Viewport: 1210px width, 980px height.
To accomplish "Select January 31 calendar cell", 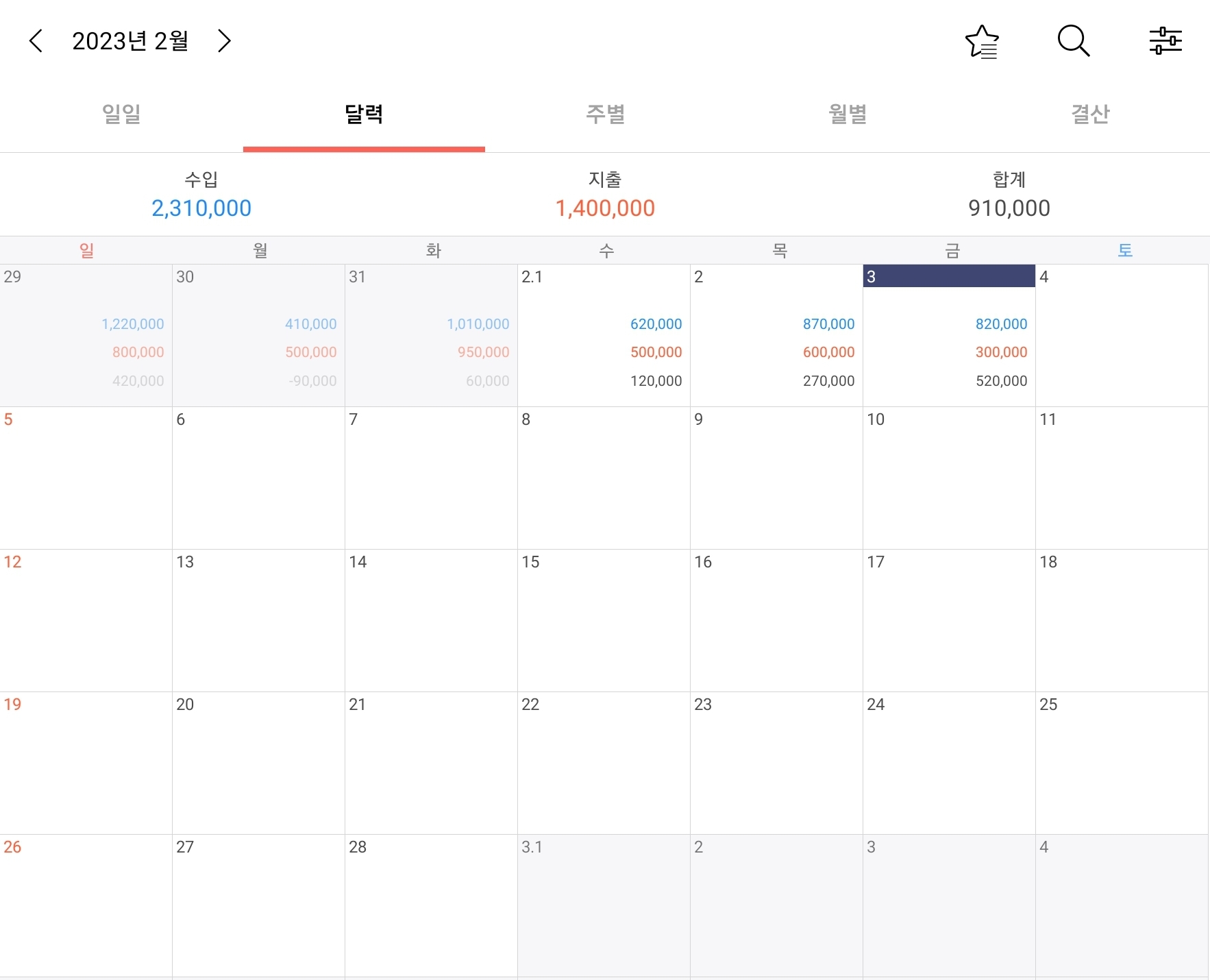I will pyautogui.click(x=431, y=336).
